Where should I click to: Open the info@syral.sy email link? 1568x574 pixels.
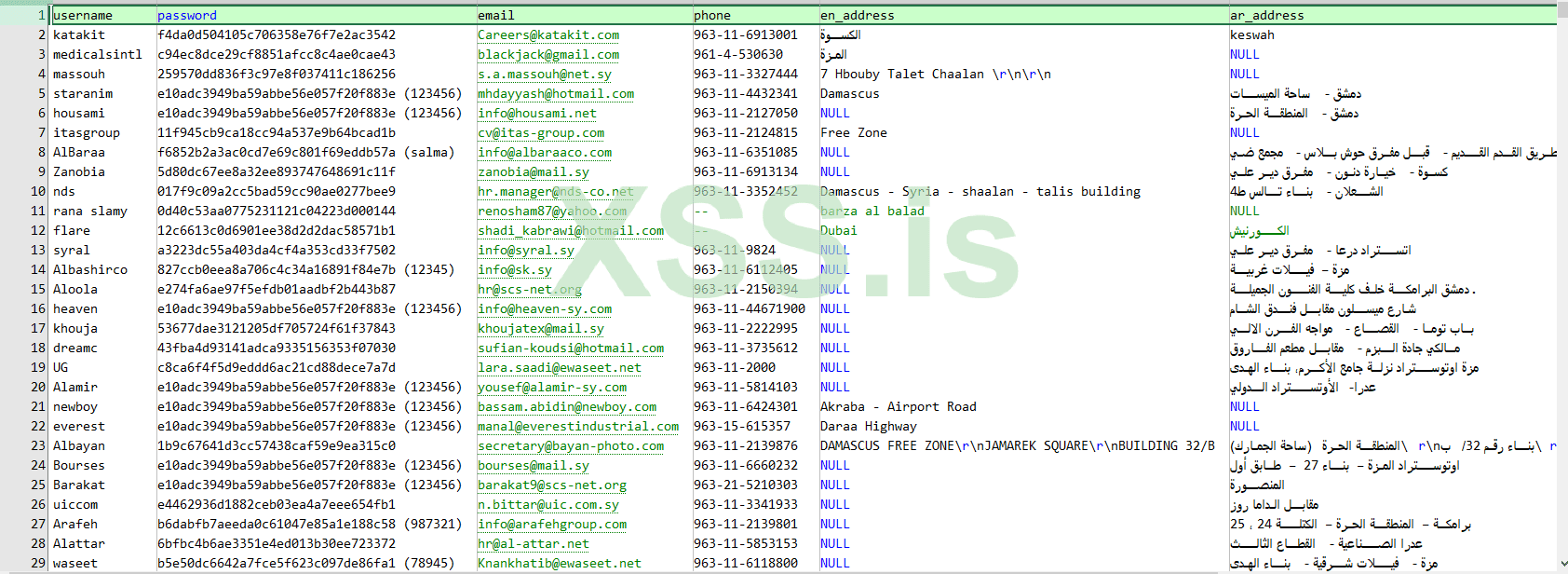pos(526,250)
